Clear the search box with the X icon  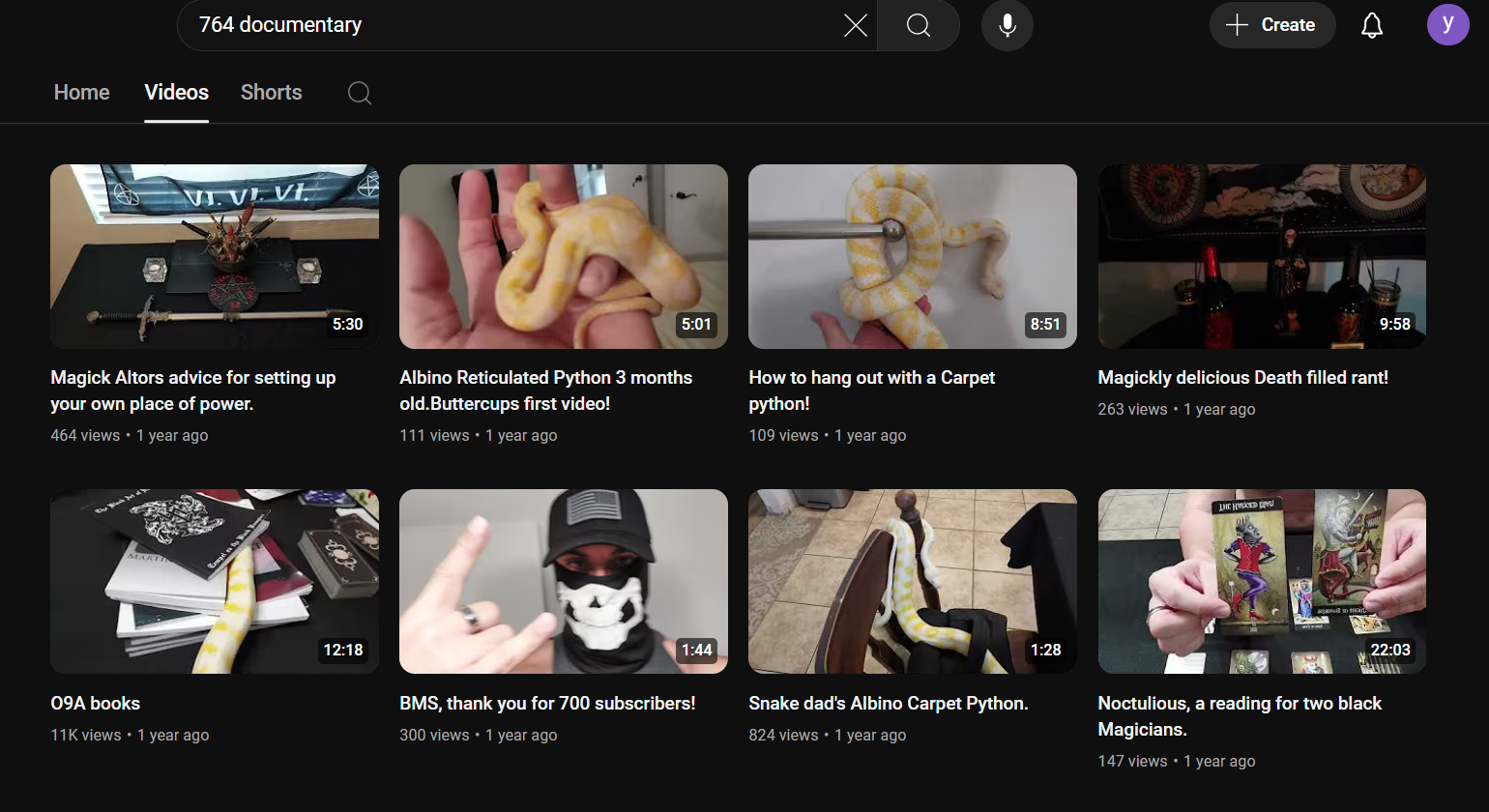tap(856, 25)
